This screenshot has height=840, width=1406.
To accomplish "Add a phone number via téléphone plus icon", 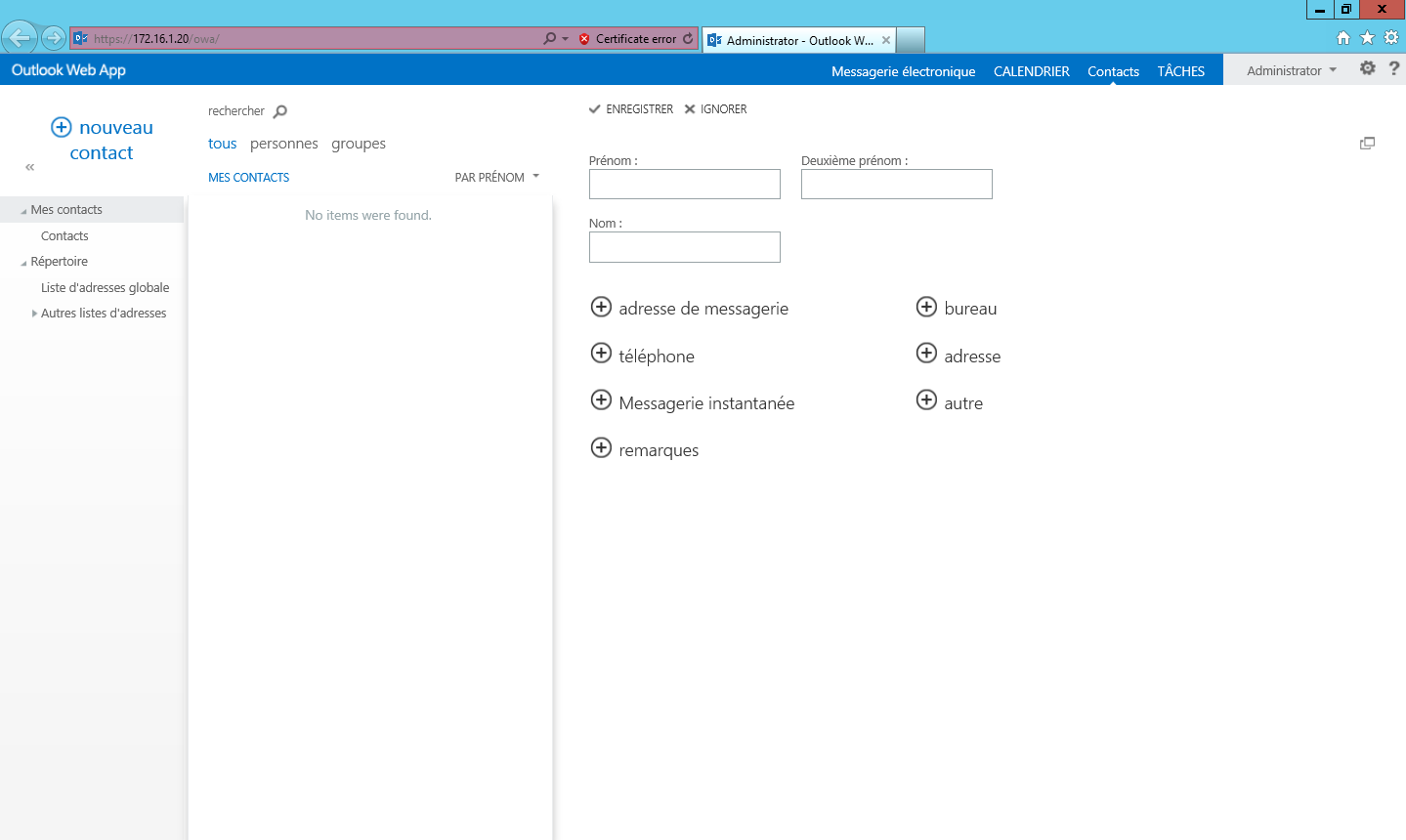I will coord(602,354).
